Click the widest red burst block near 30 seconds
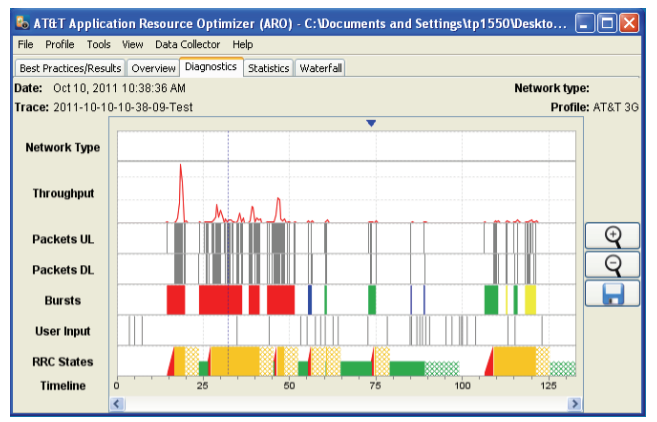 220,300
